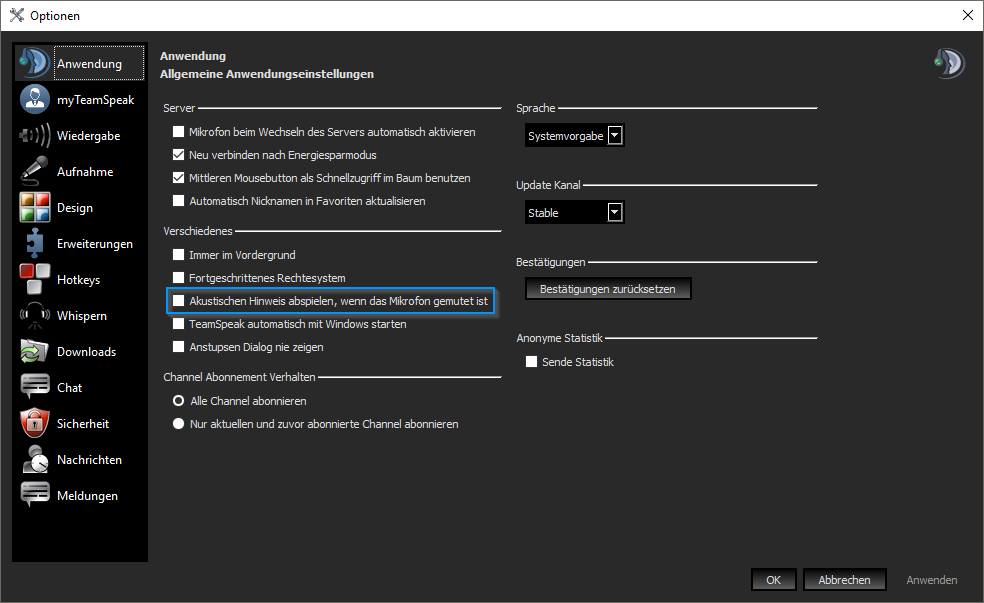Select the Meldungen label in the sidebar
The image size is (984, 603).
pos(87,496)
